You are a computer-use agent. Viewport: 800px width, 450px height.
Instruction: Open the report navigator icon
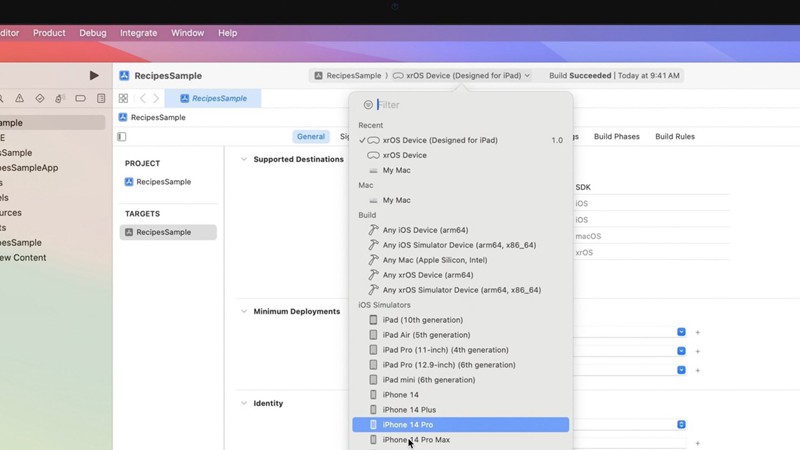point(101,98)
